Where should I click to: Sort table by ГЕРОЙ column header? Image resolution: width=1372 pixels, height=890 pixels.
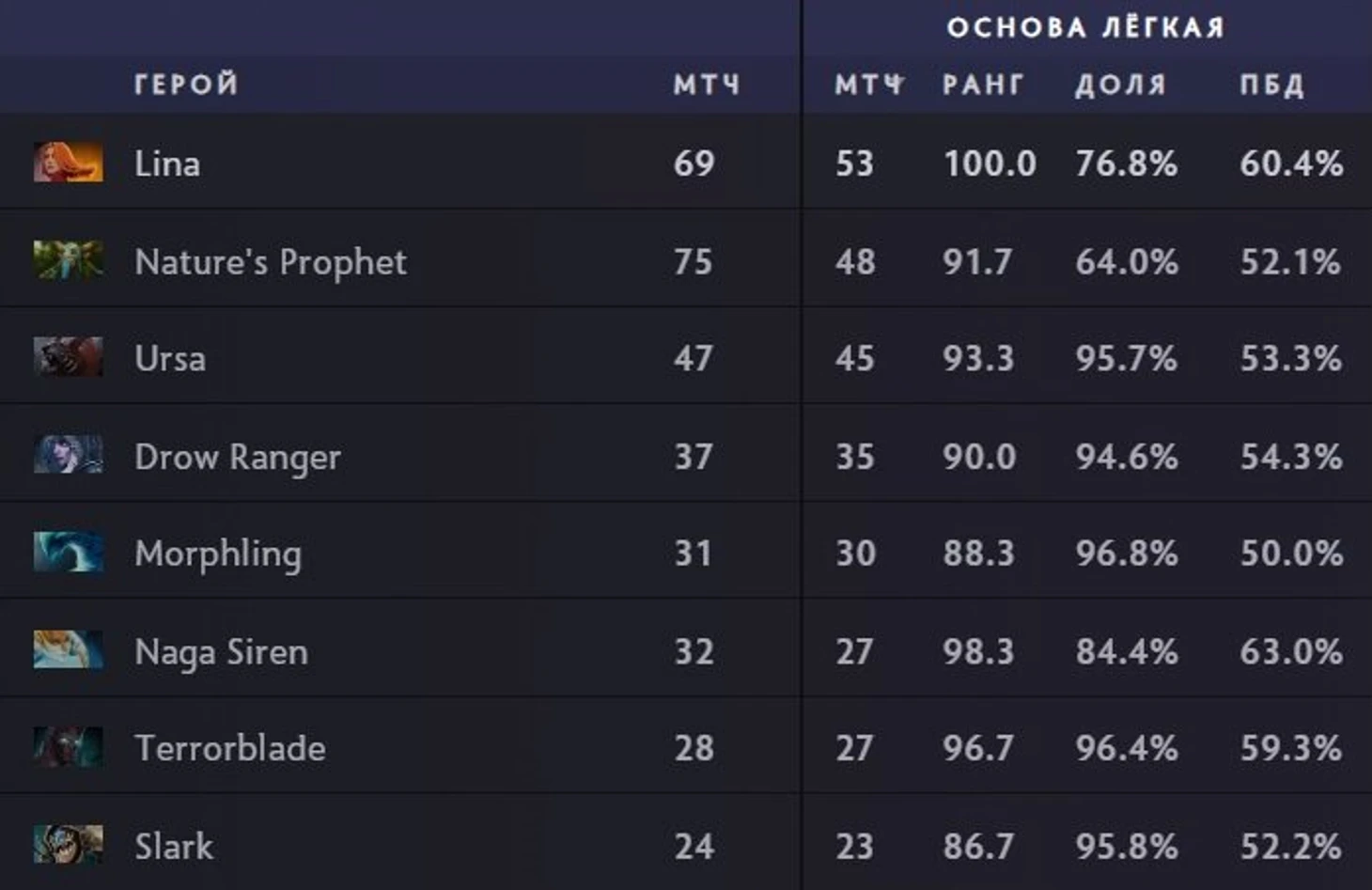point(186,85)
